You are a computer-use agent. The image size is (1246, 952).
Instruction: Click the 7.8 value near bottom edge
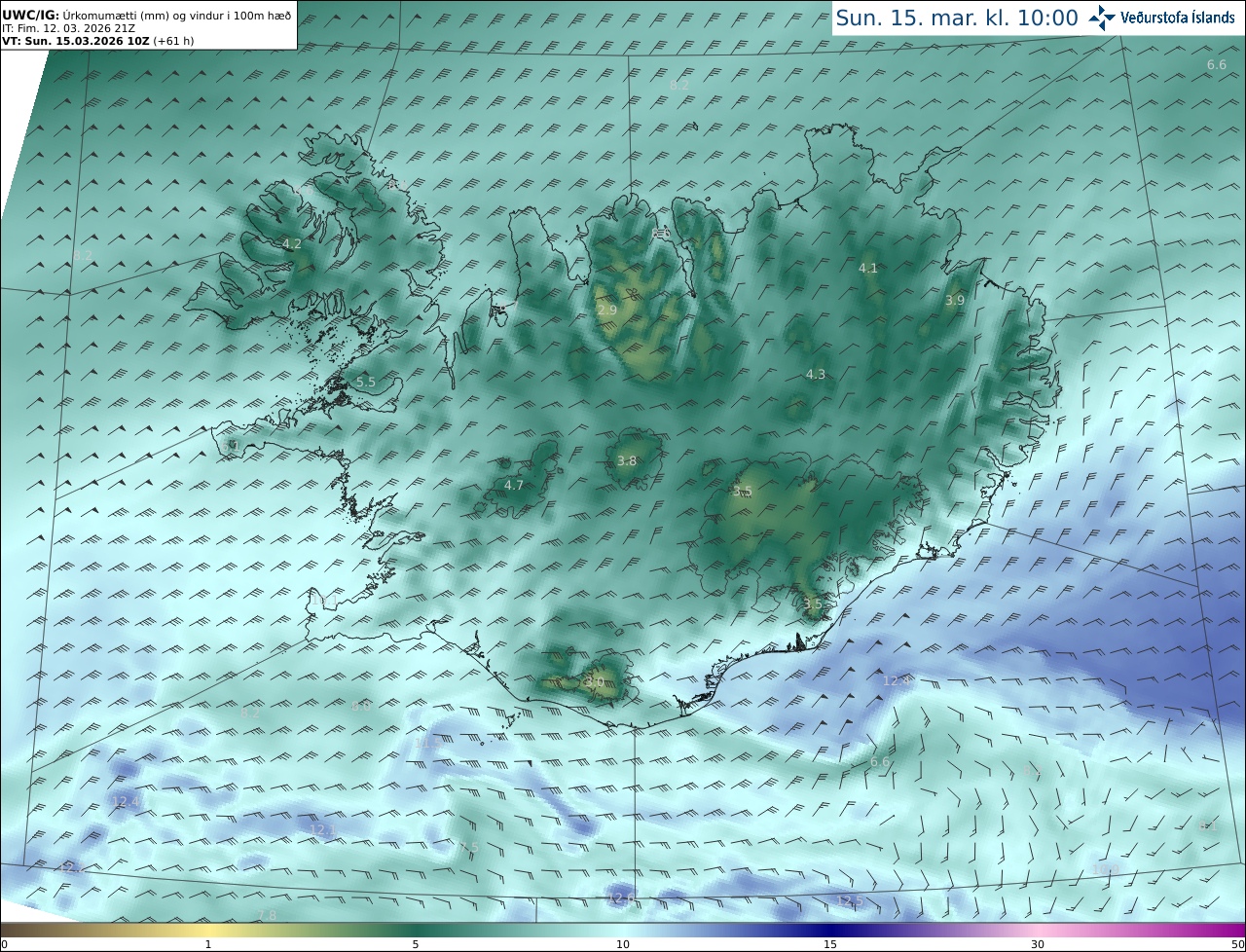[x=266, y=915]
